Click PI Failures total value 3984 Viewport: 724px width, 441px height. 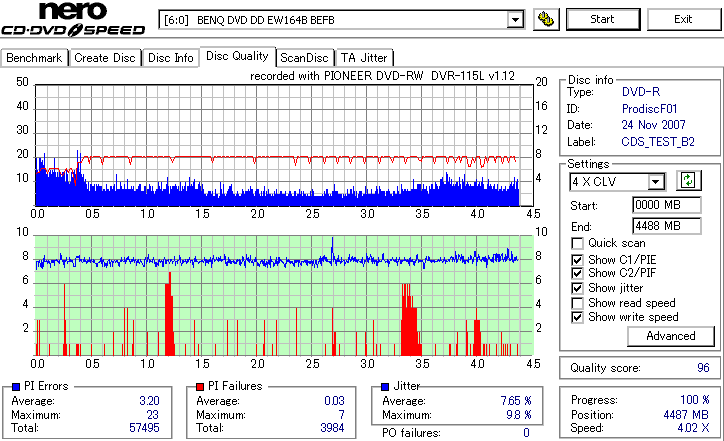click(x=332, y=428)
